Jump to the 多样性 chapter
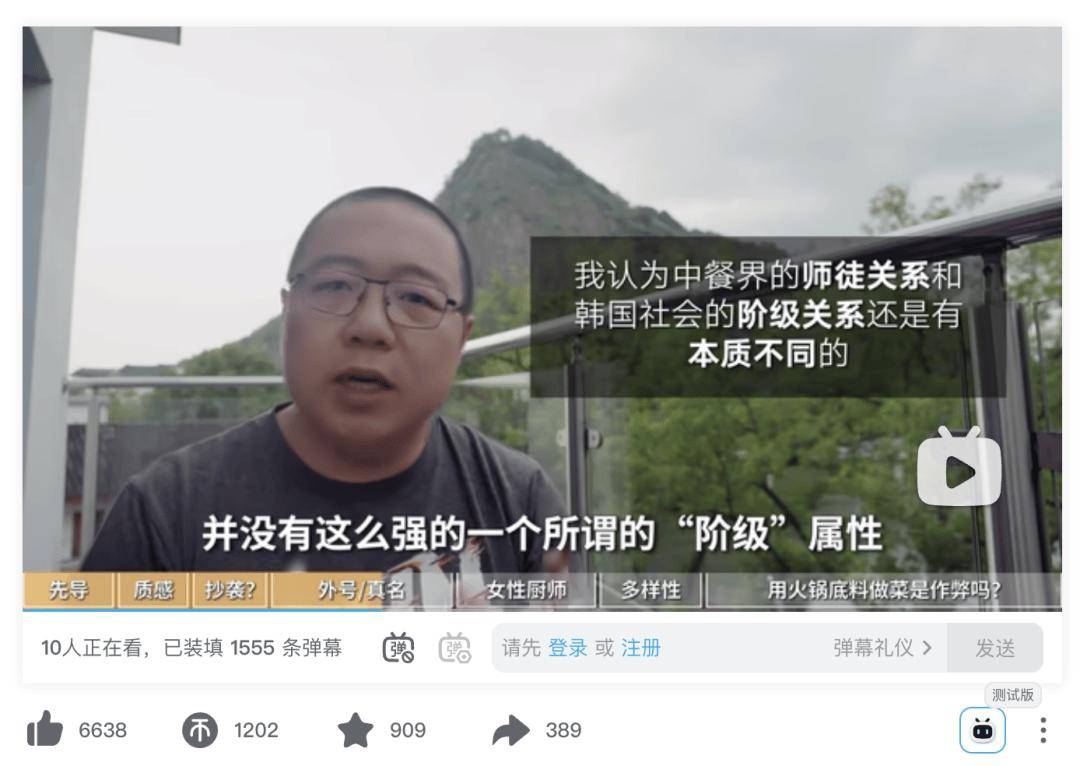The width and height of the screenshot is (1080, 766). [651, 590]
